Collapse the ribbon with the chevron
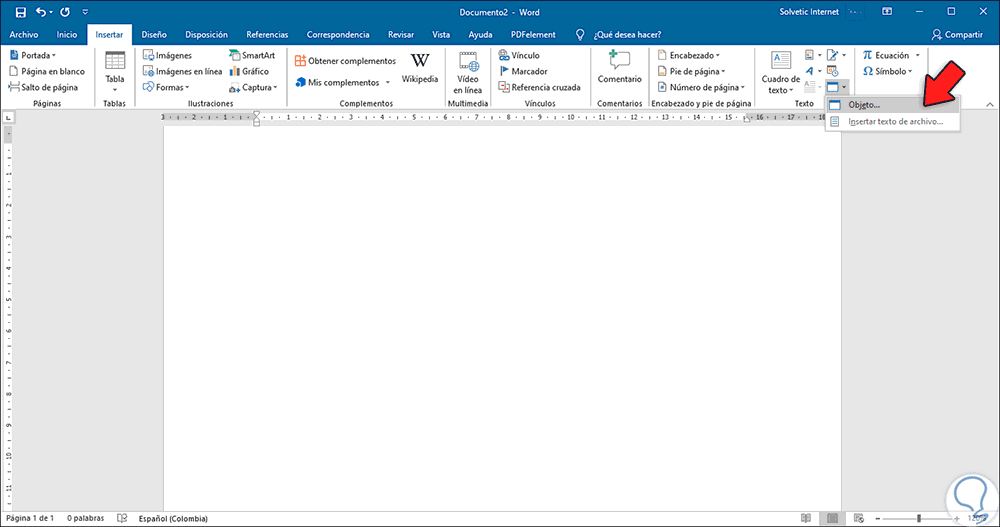 click(990, 104)
